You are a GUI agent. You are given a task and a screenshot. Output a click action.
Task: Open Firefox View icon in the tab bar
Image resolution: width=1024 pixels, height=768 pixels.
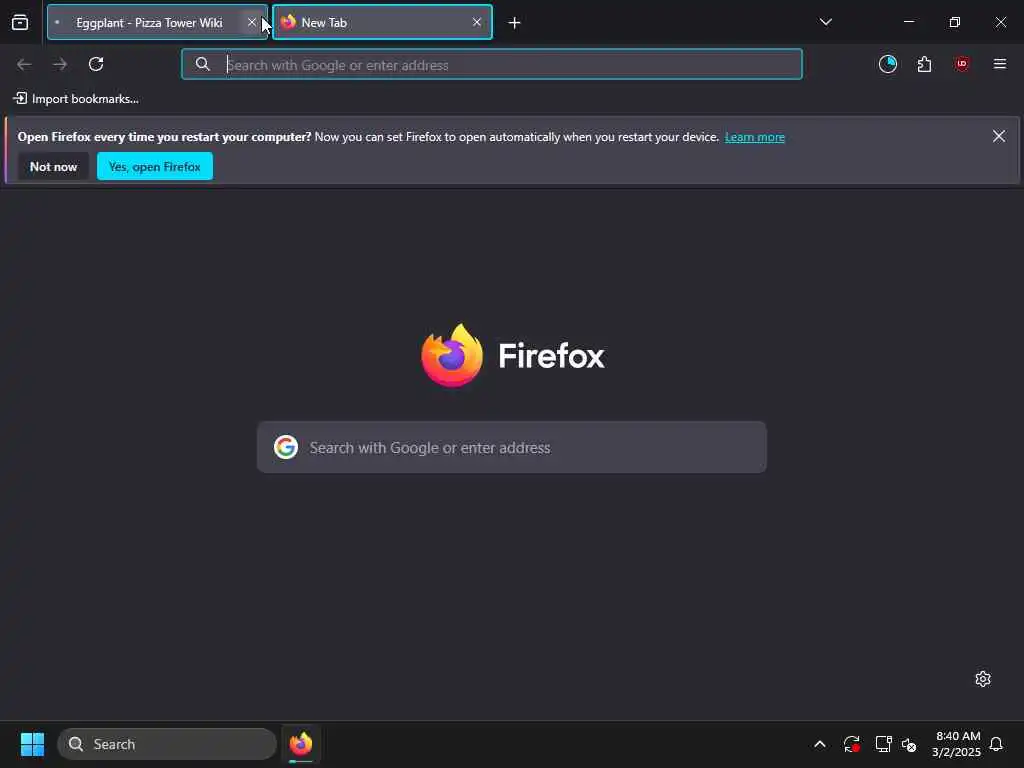tap(20, 22)
